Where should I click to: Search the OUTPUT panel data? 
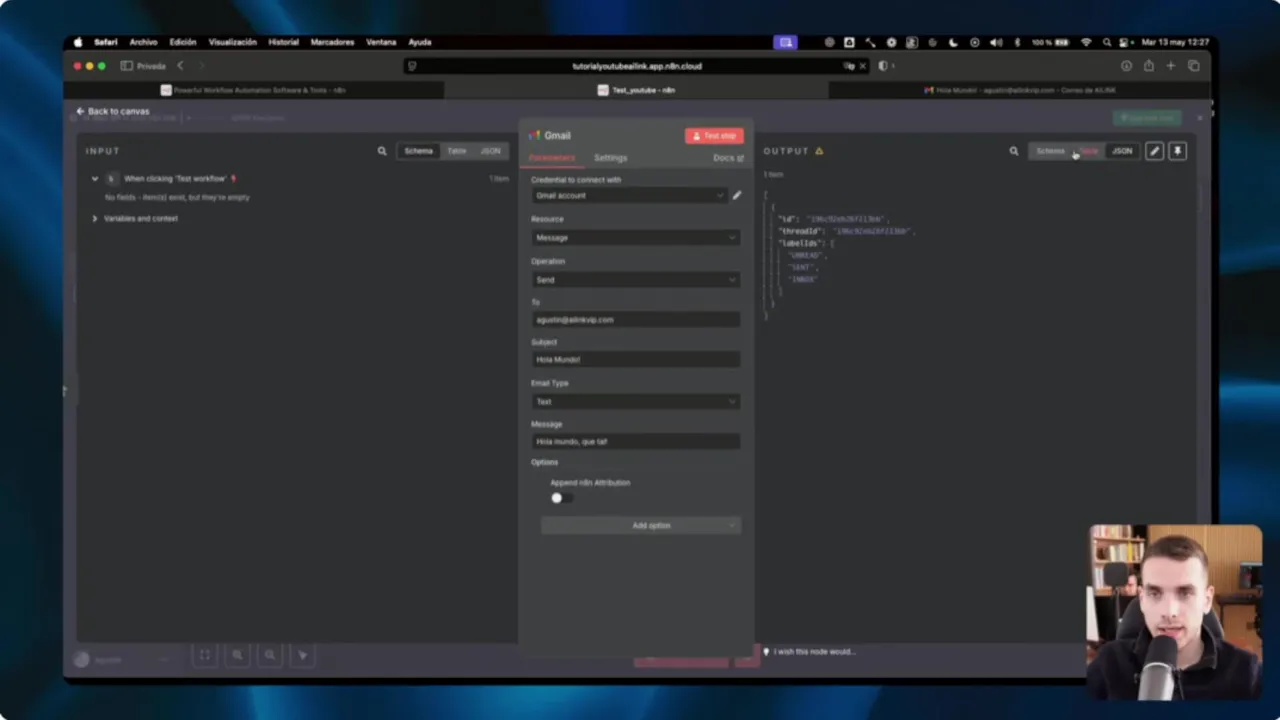[1014, 151]
